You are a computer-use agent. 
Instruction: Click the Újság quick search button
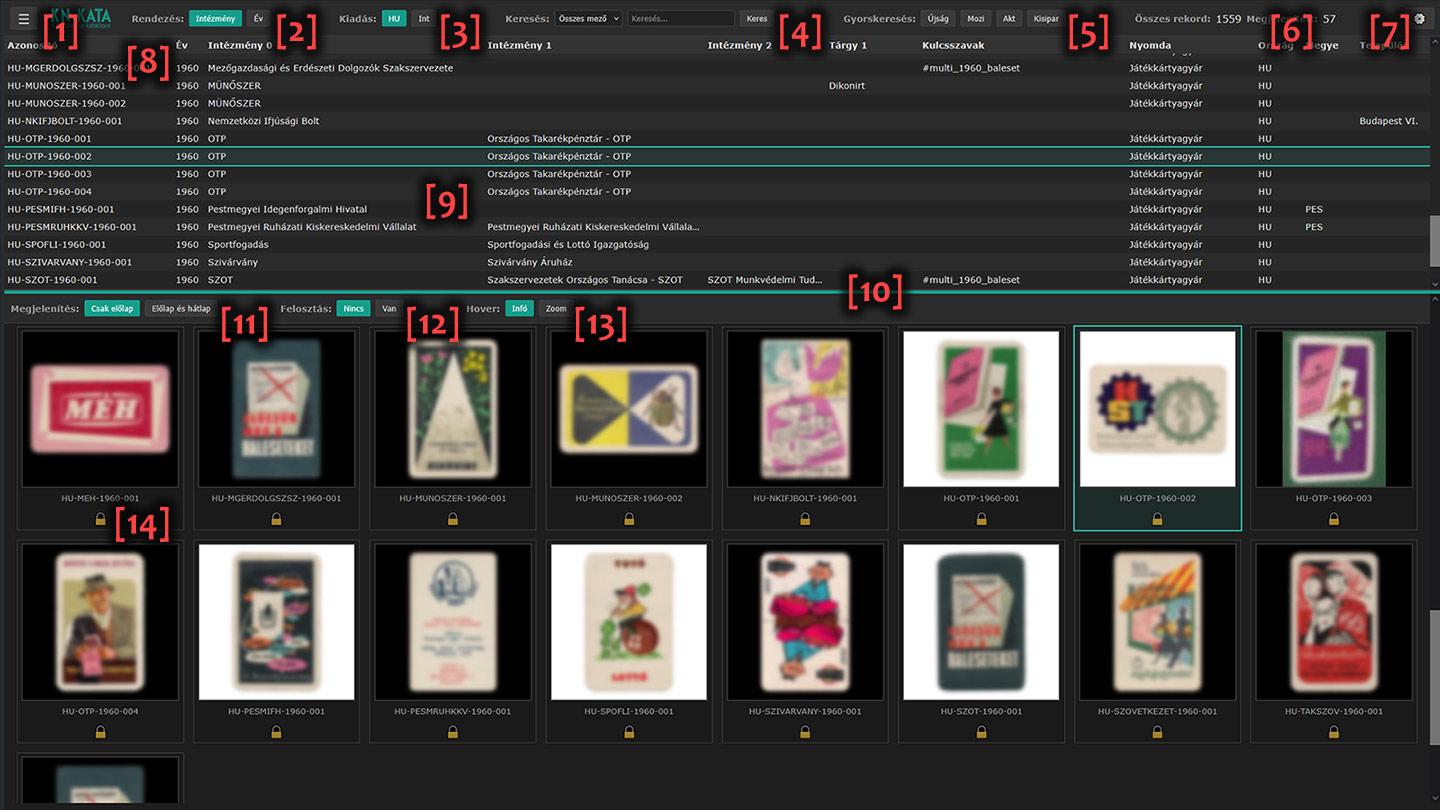click(938, 18)
